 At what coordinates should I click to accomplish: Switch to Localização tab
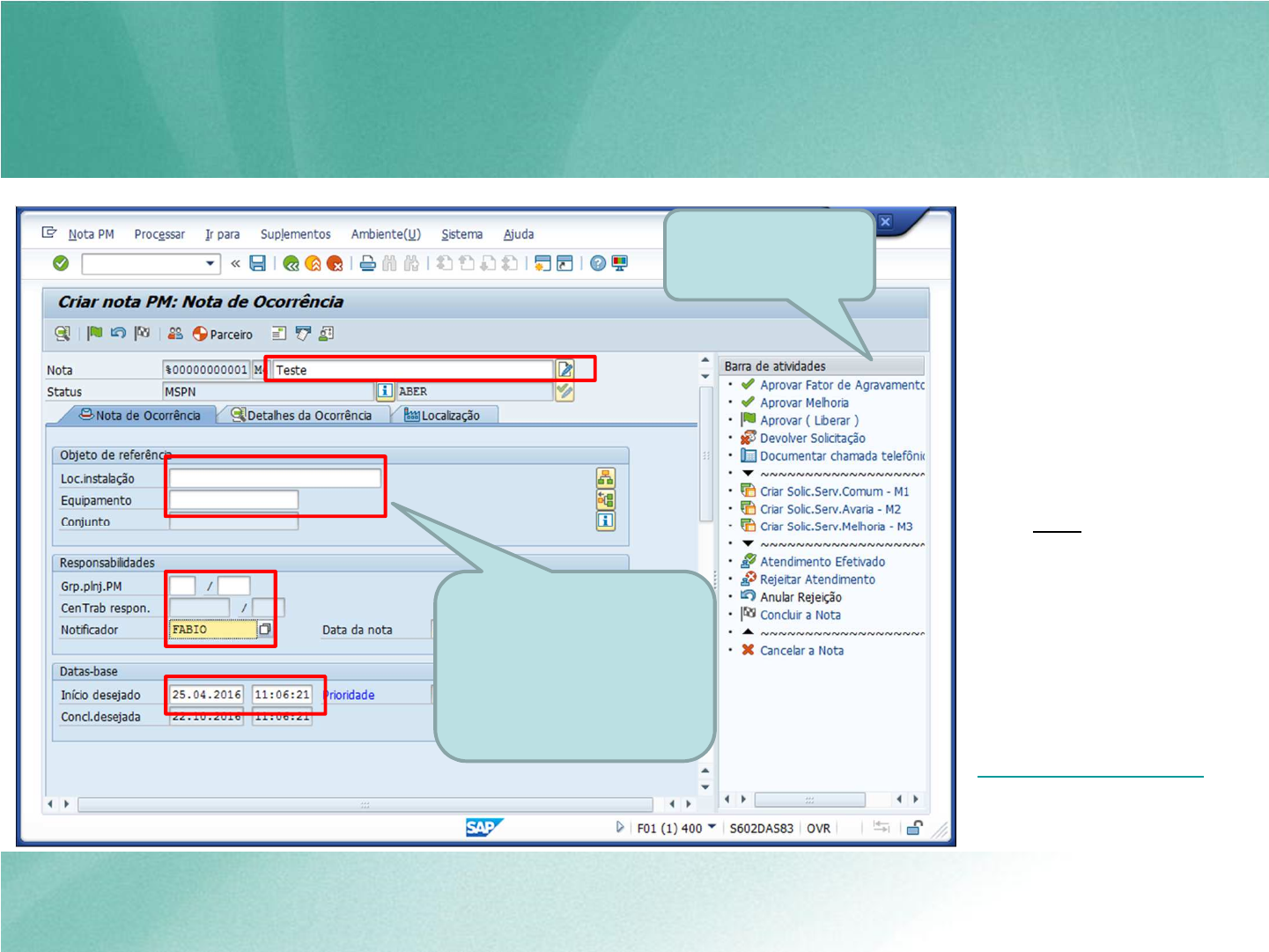443,416
